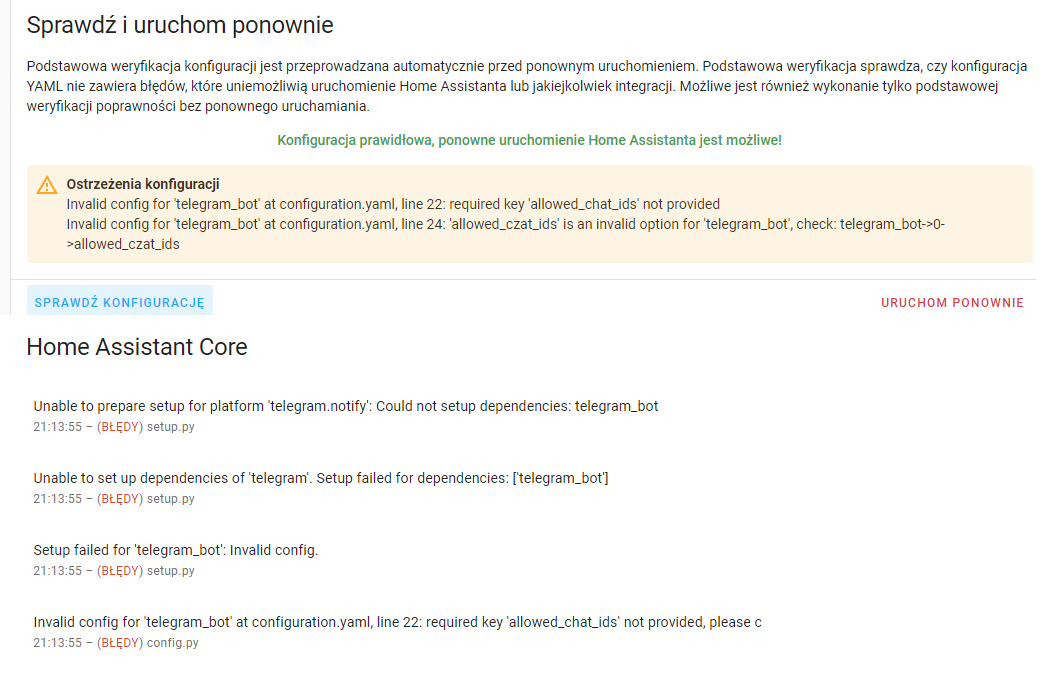Click the URUCHOM PONOWNIE restart button
Image resolution: width=1047 pixels, height=677 pixels.
coord(952,302)
